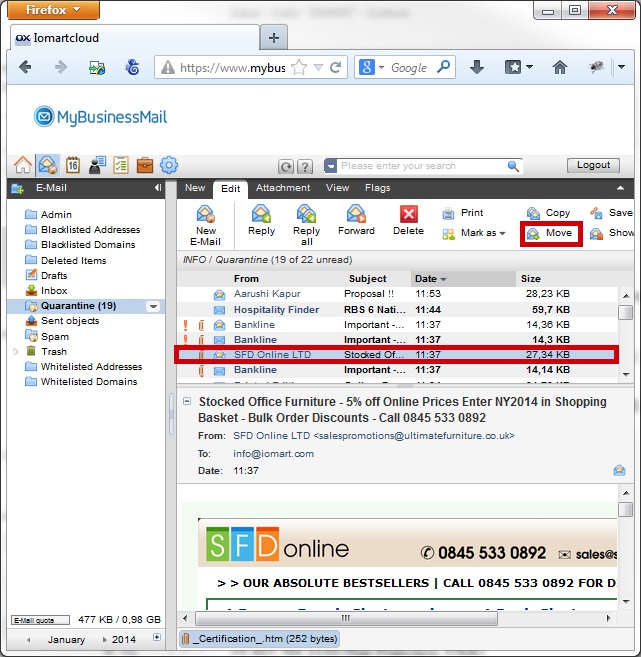
Task: Click the Logout button
Action: (593, 165)
